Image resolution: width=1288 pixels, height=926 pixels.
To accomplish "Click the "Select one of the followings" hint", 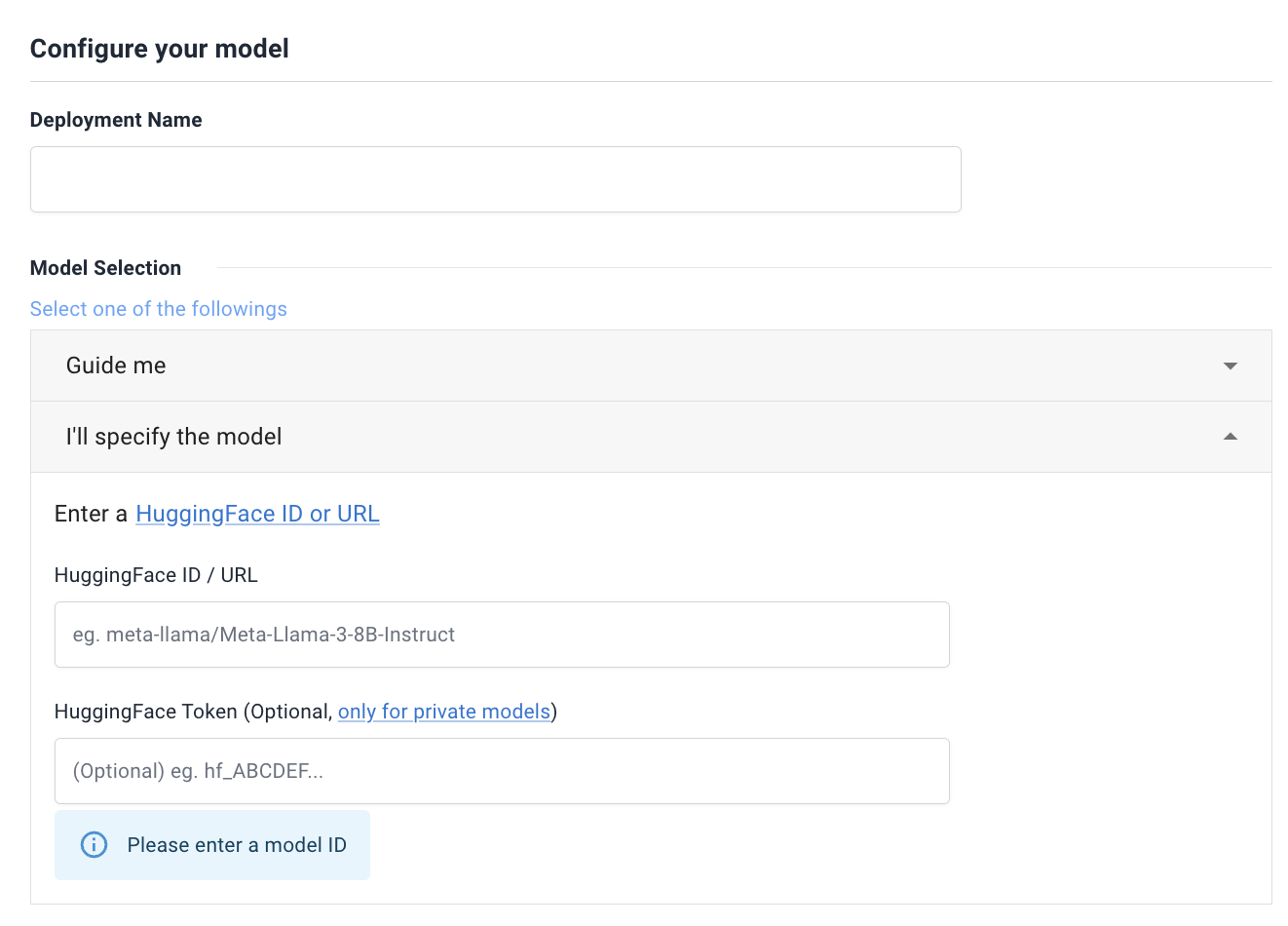I will [159, 309].
